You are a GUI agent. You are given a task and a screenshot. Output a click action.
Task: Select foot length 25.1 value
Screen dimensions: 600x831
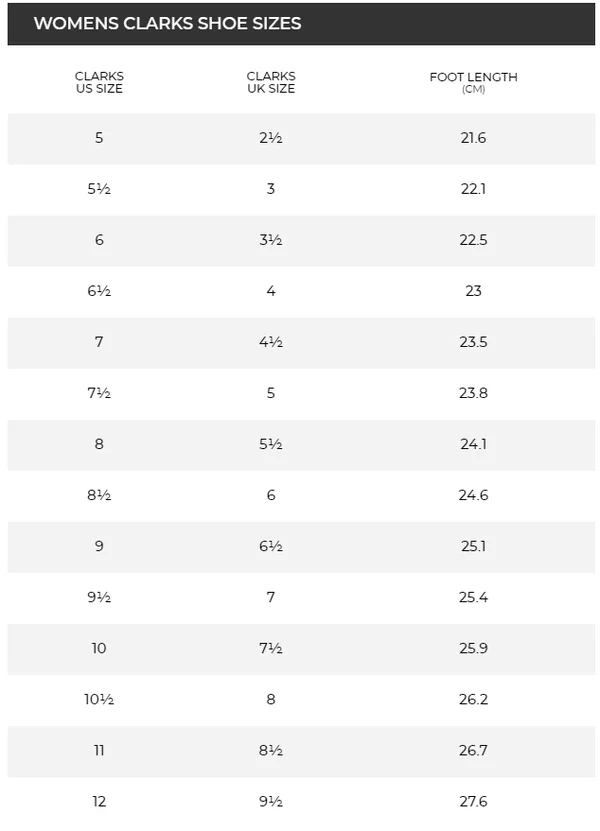pos(473,546)
